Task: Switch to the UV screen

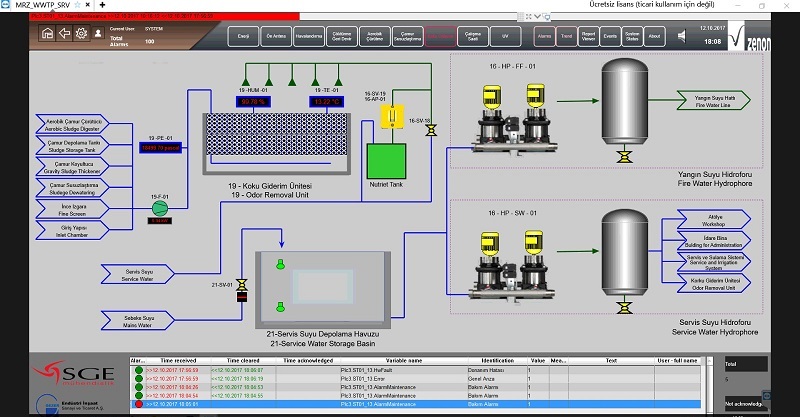Action: tap(505, 36)
